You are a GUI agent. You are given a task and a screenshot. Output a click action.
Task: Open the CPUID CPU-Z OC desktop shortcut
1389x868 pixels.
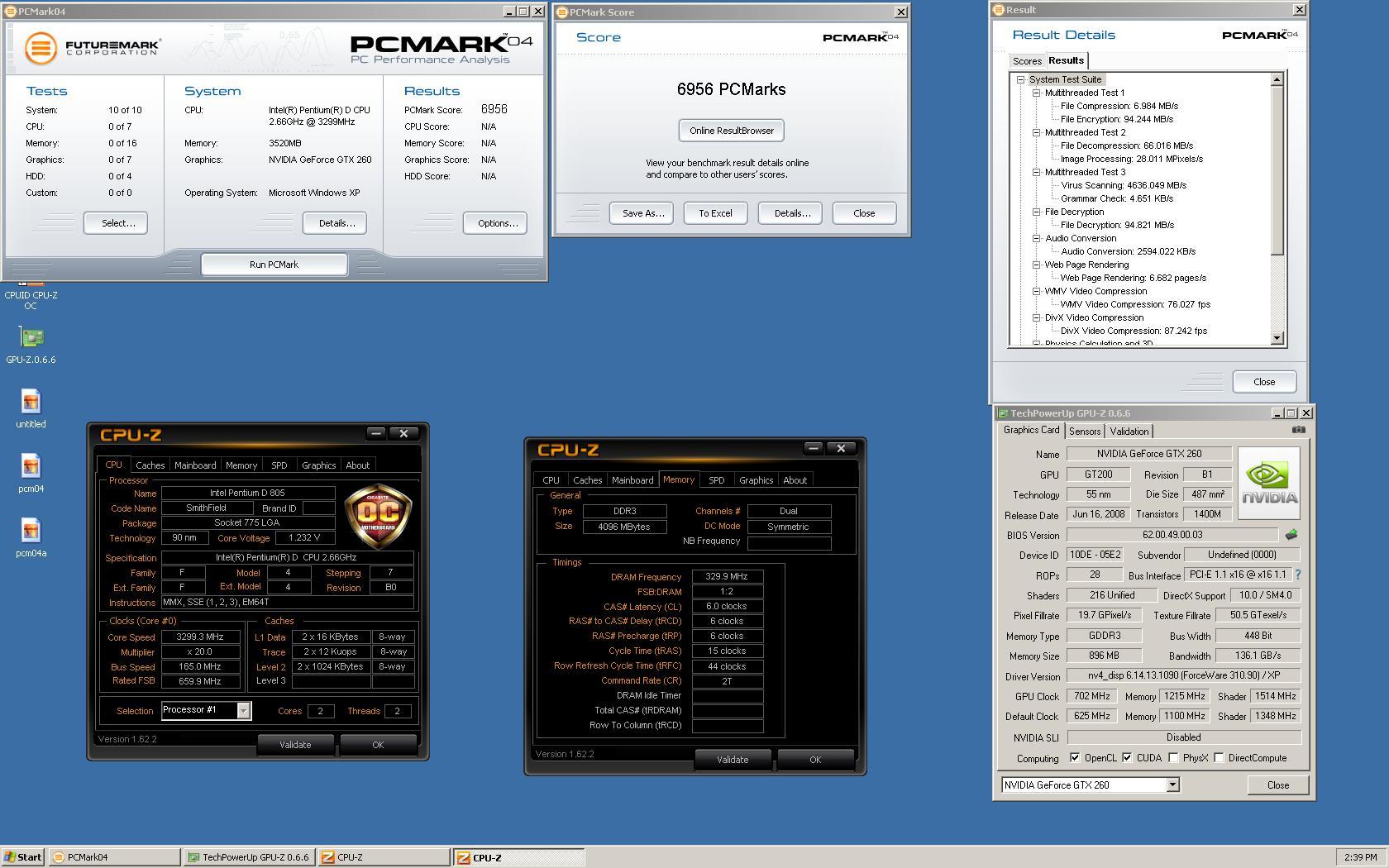click(x=31, y=294)
